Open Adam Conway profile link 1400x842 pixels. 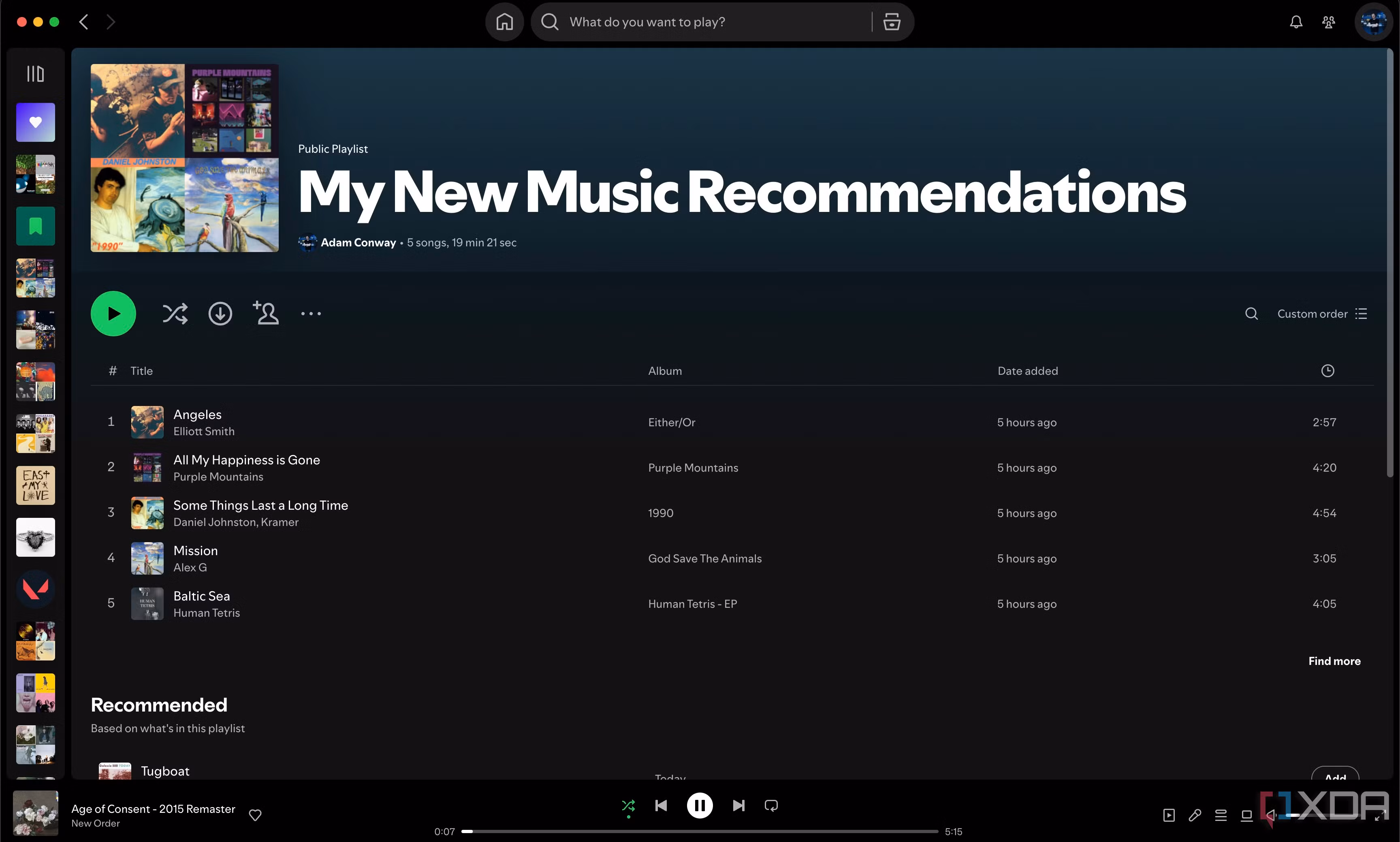click(358, 242)
